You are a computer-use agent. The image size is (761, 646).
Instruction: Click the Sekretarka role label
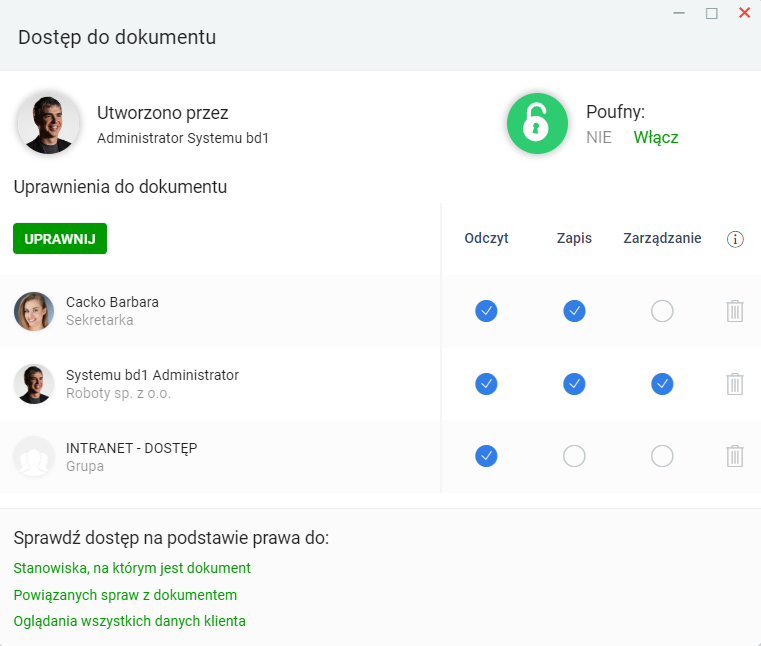[x=99, y=320]
